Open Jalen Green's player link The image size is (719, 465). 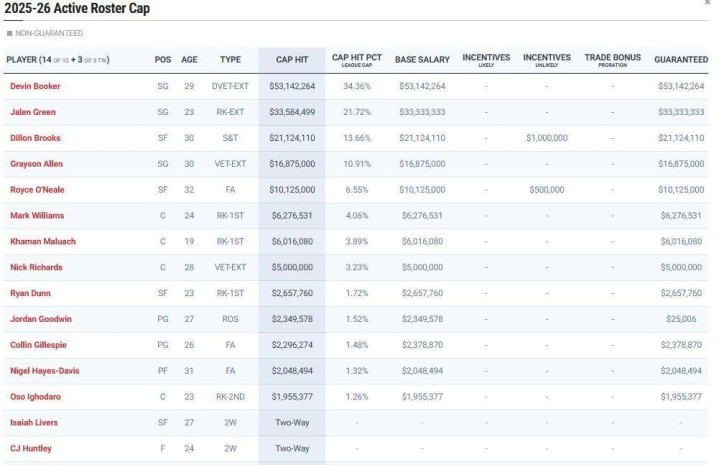(32, 112)
